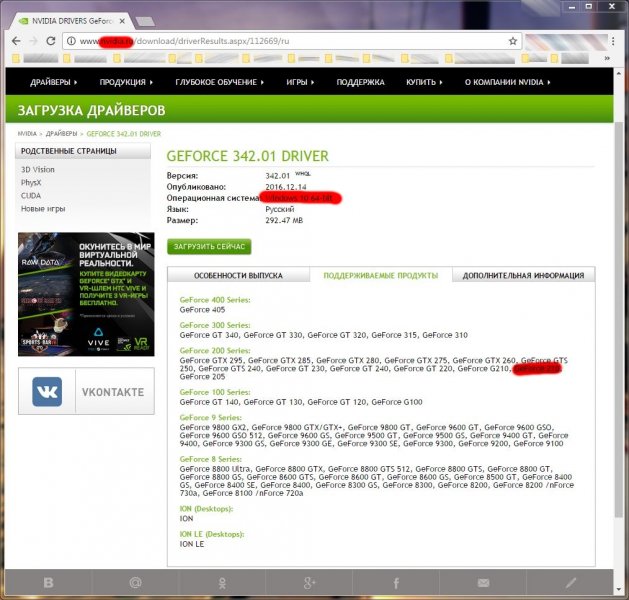Screen dimensions: 629x600
Task: Click the pencil icon in share bar
Action: tap(571, 582)
